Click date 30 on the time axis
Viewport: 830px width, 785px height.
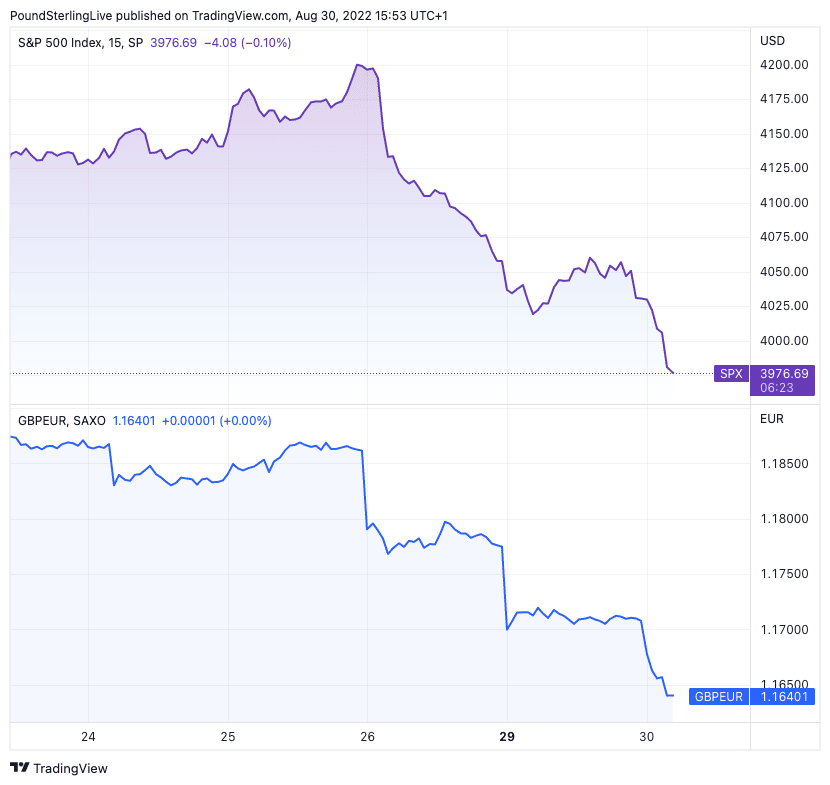pyautogui.click(x=646, y=737)
